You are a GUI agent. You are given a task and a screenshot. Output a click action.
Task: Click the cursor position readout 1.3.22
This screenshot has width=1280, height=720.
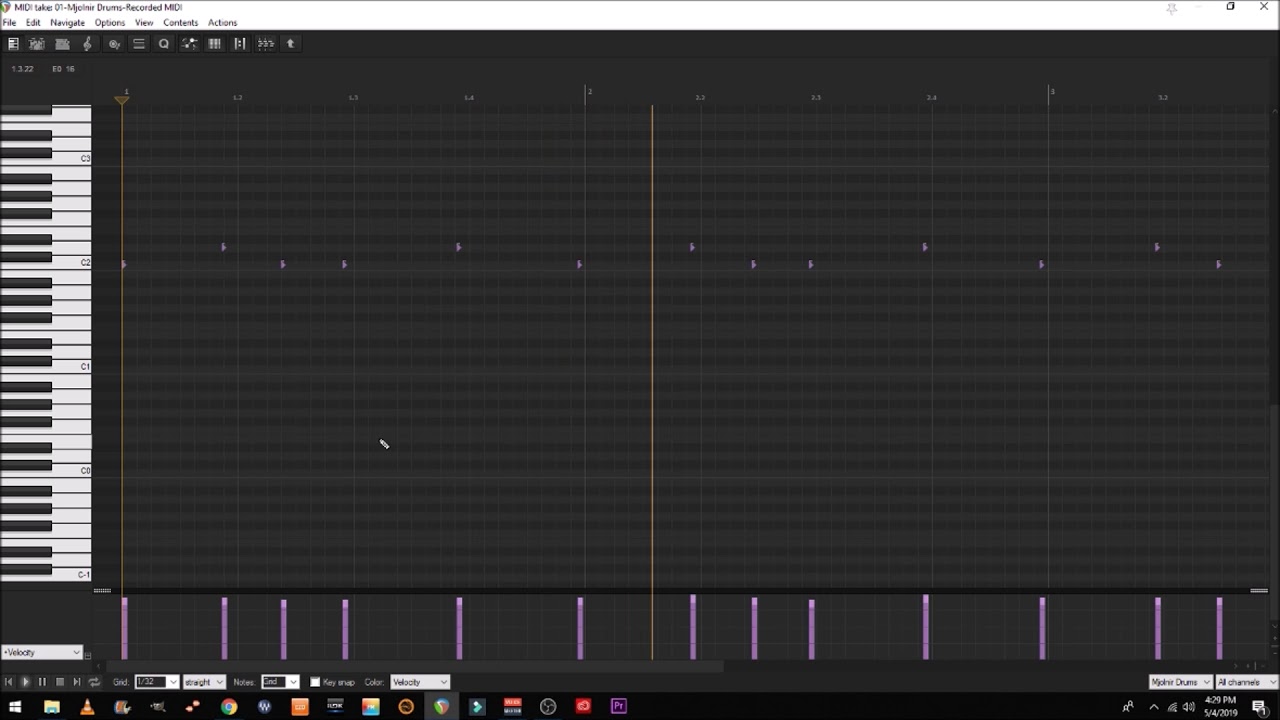22,69
